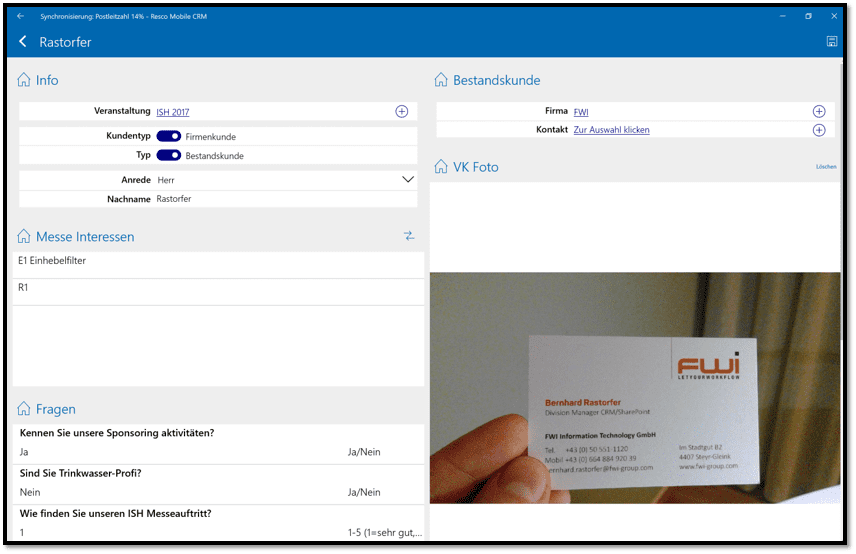Open the FWI company link
This screenshot has width=856, height=554.
[581, 112]
